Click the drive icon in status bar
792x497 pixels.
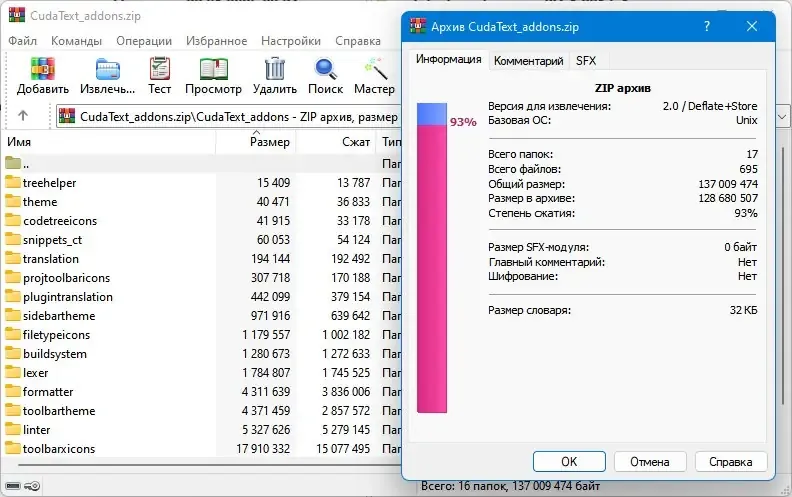click(13, 486)
